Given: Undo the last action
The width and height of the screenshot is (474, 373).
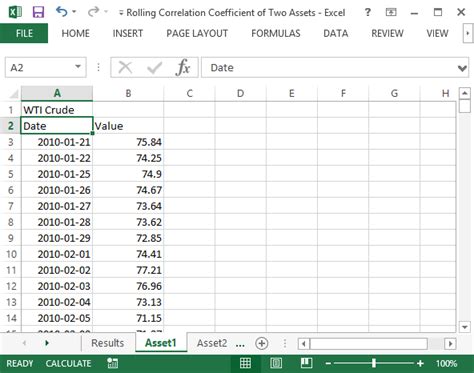Looking at the screenshot, I should pyautogui.click(x=62, y=12).
